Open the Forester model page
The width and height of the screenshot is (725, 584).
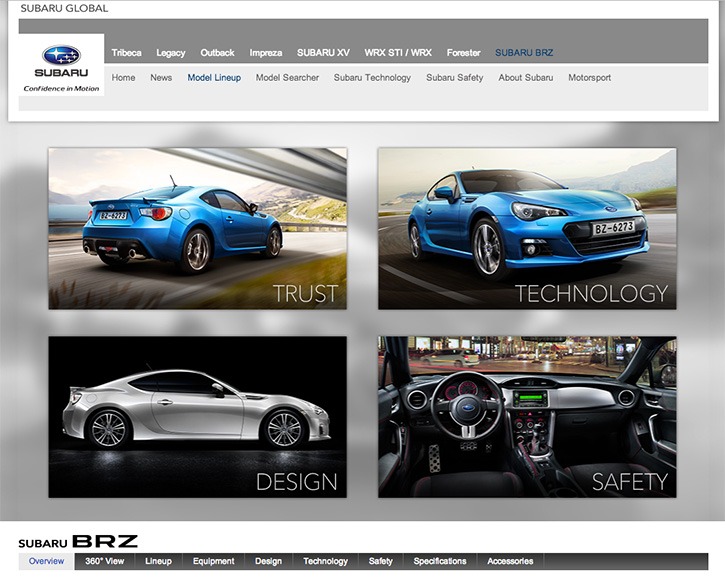(463, 53)
